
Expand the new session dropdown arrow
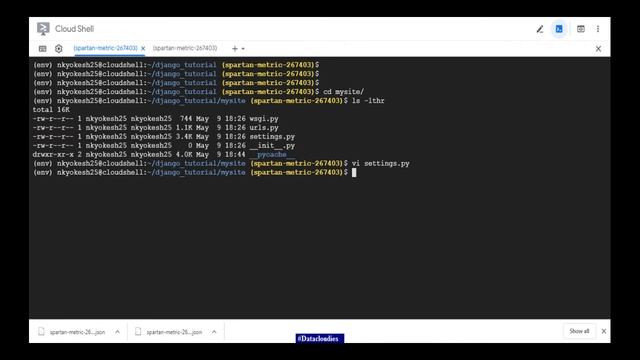pyautogui.click(x=243, y=49)
